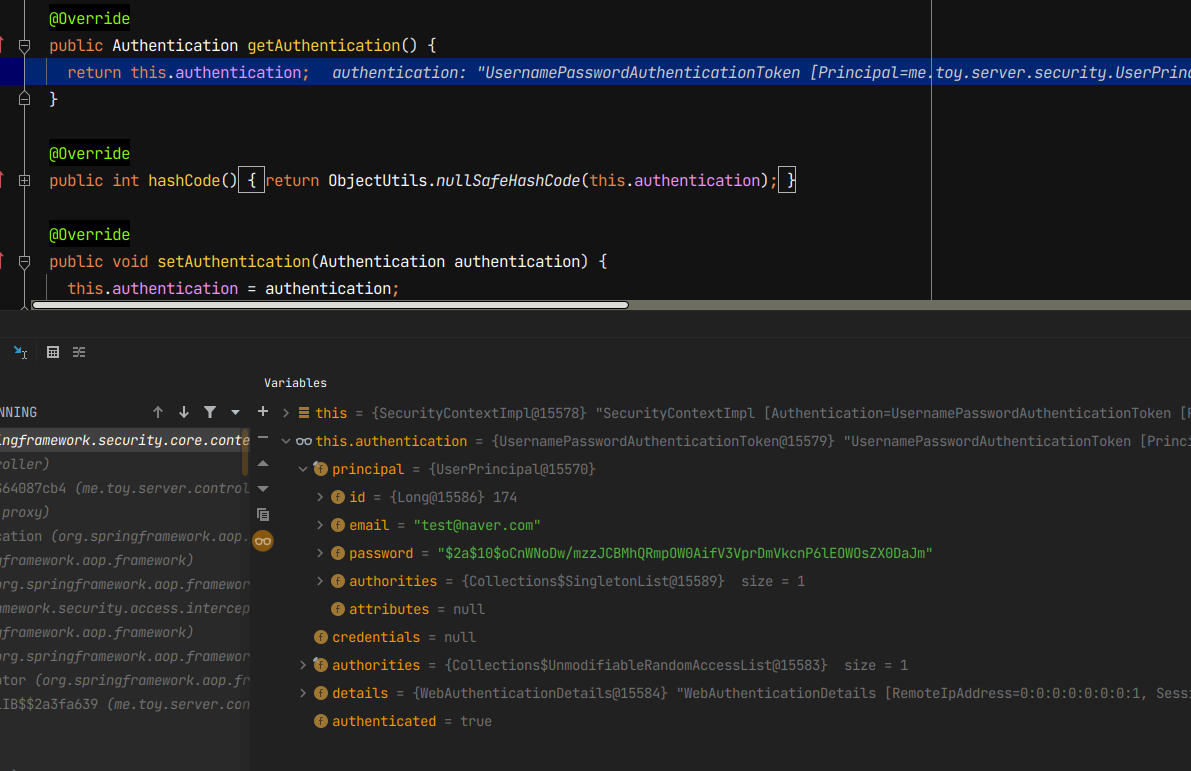Select the credentials = null row

point(394,637)
